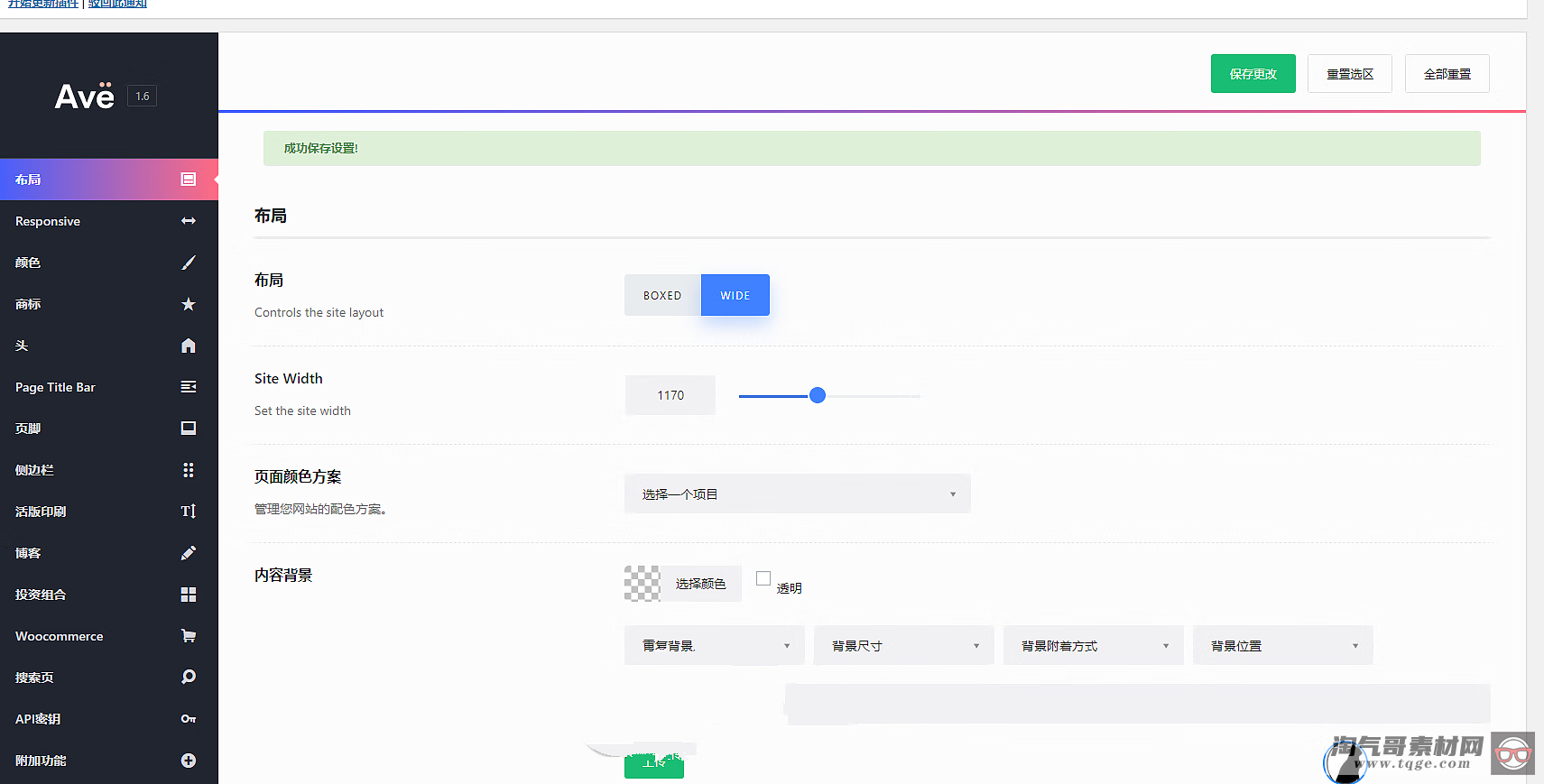Open the 搜索页 search page section

pos(109,678)
